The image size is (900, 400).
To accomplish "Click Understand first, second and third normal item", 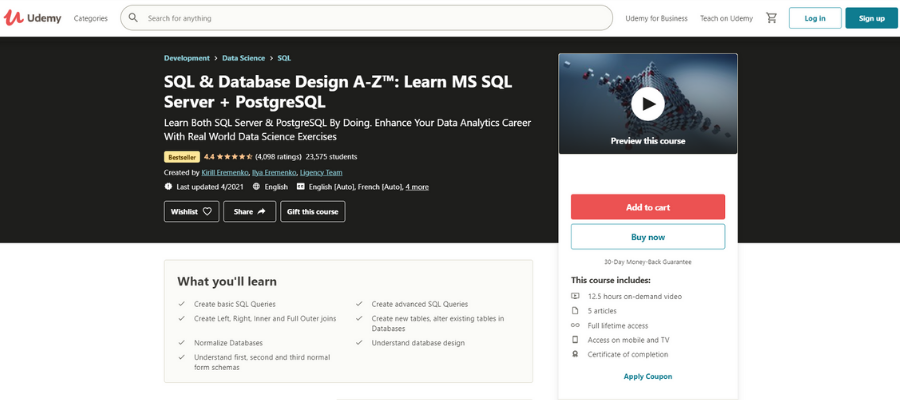I will click(262, 362).
